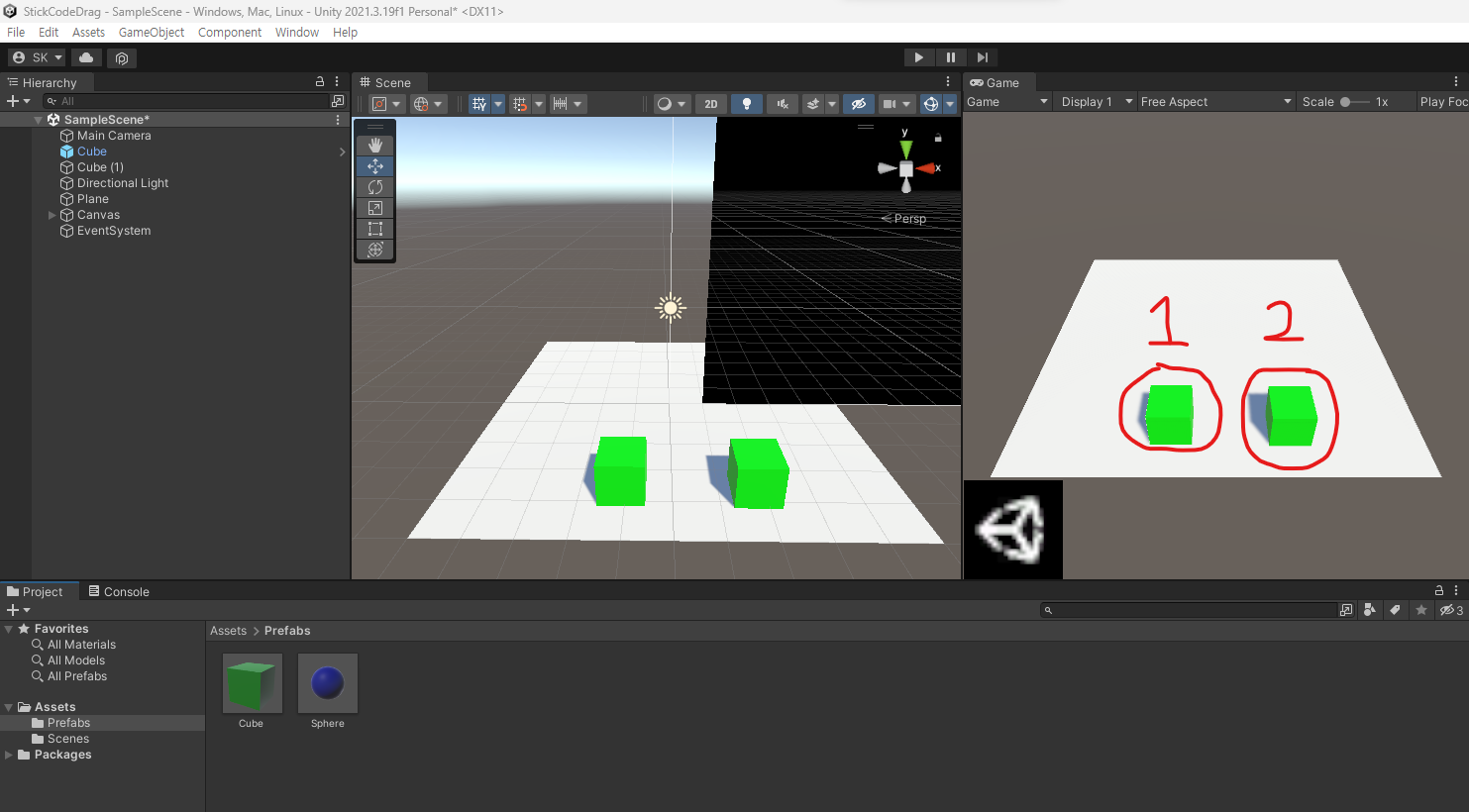Select the Sphere prefab thumbnail
Image resolution: width=1469 pixels, height=812 pixels.
[x=328, y=683]
